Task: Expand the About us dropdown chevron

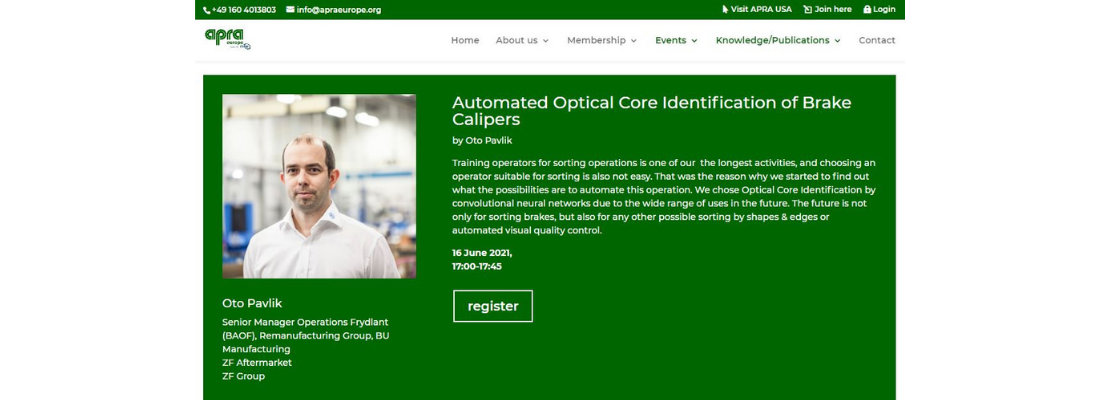Action: pyautogui.click(x=545, y=41)
